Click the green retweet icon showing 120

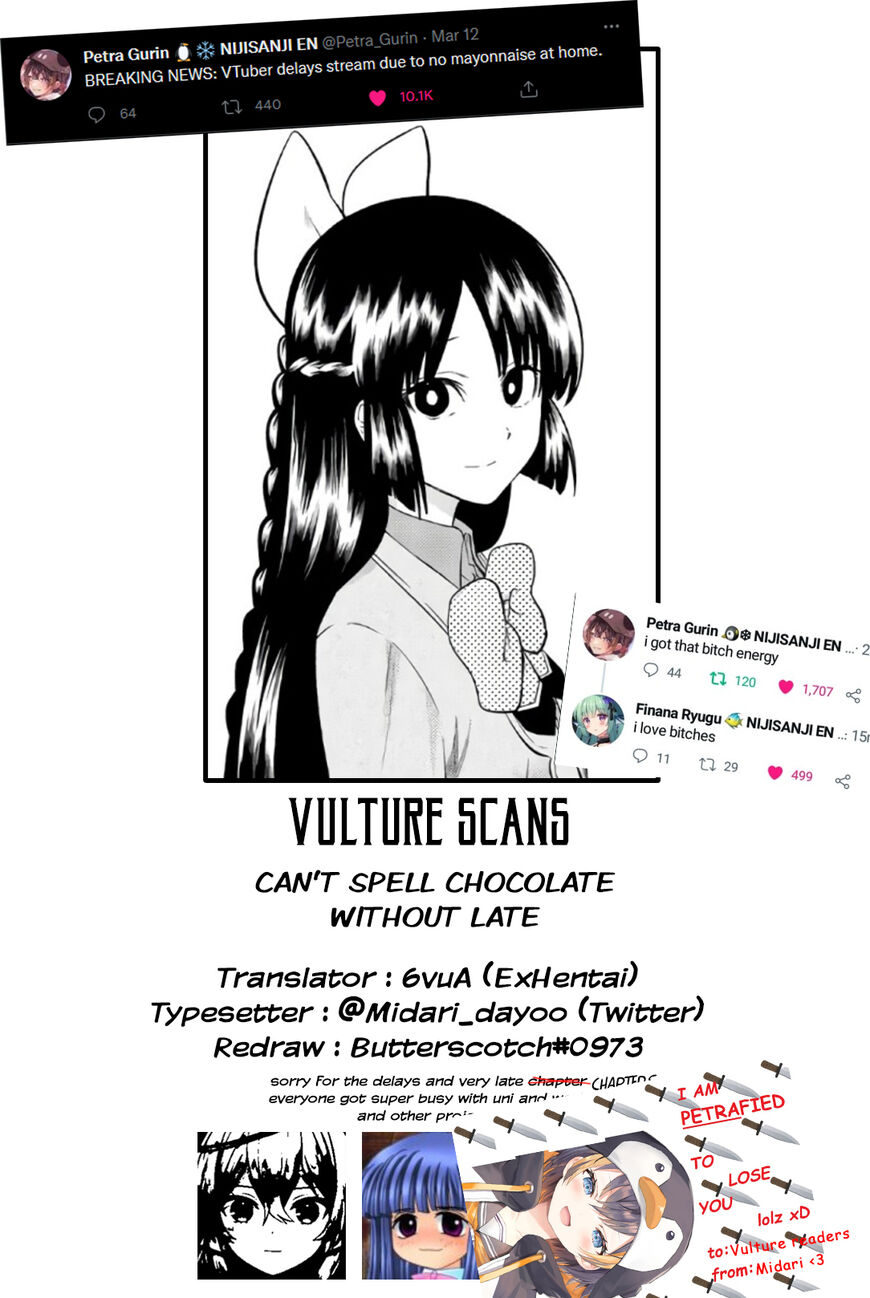tap(717, 679)
